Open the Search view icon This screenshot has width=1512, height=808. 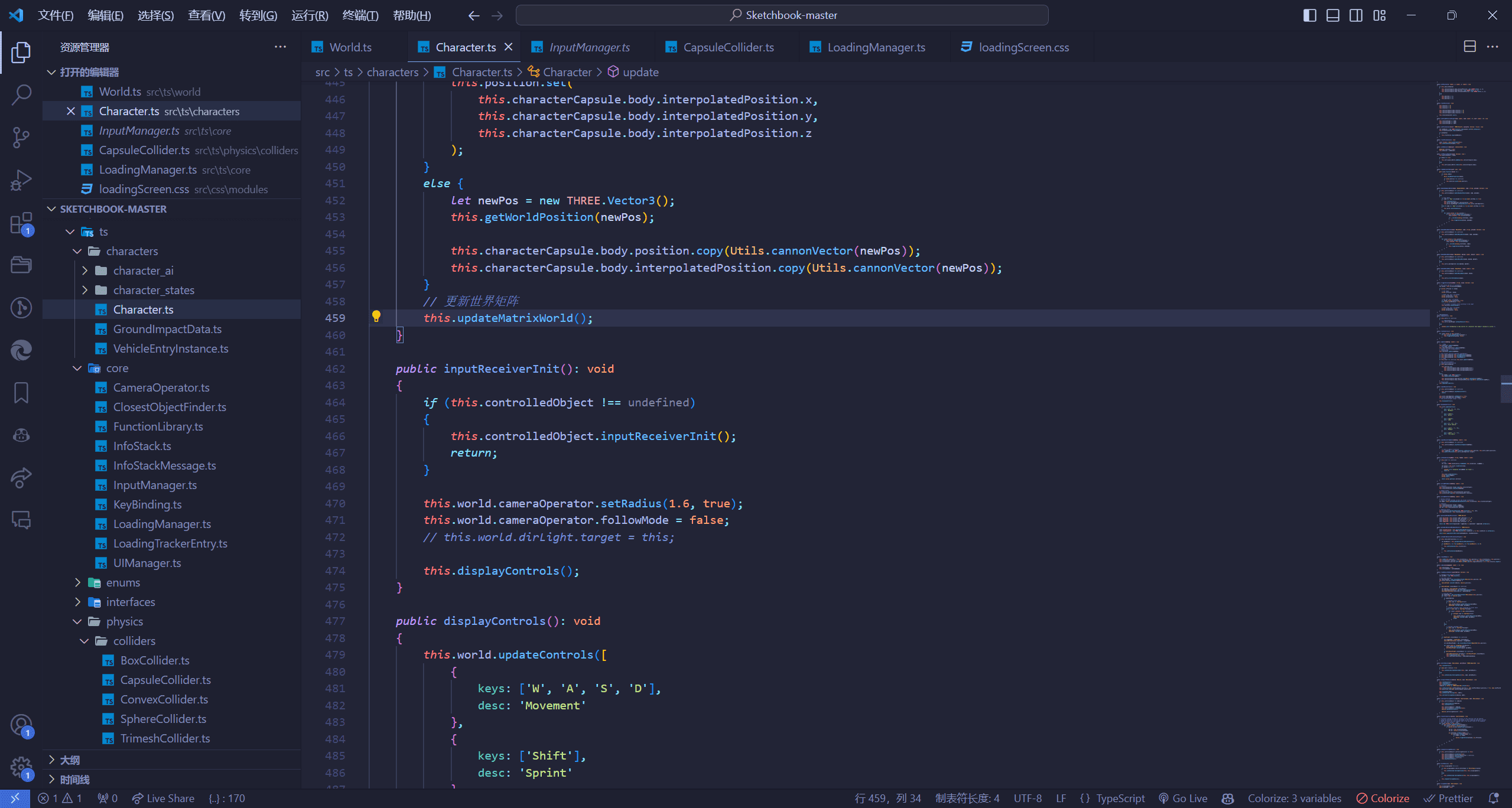[x=21, y=95]
